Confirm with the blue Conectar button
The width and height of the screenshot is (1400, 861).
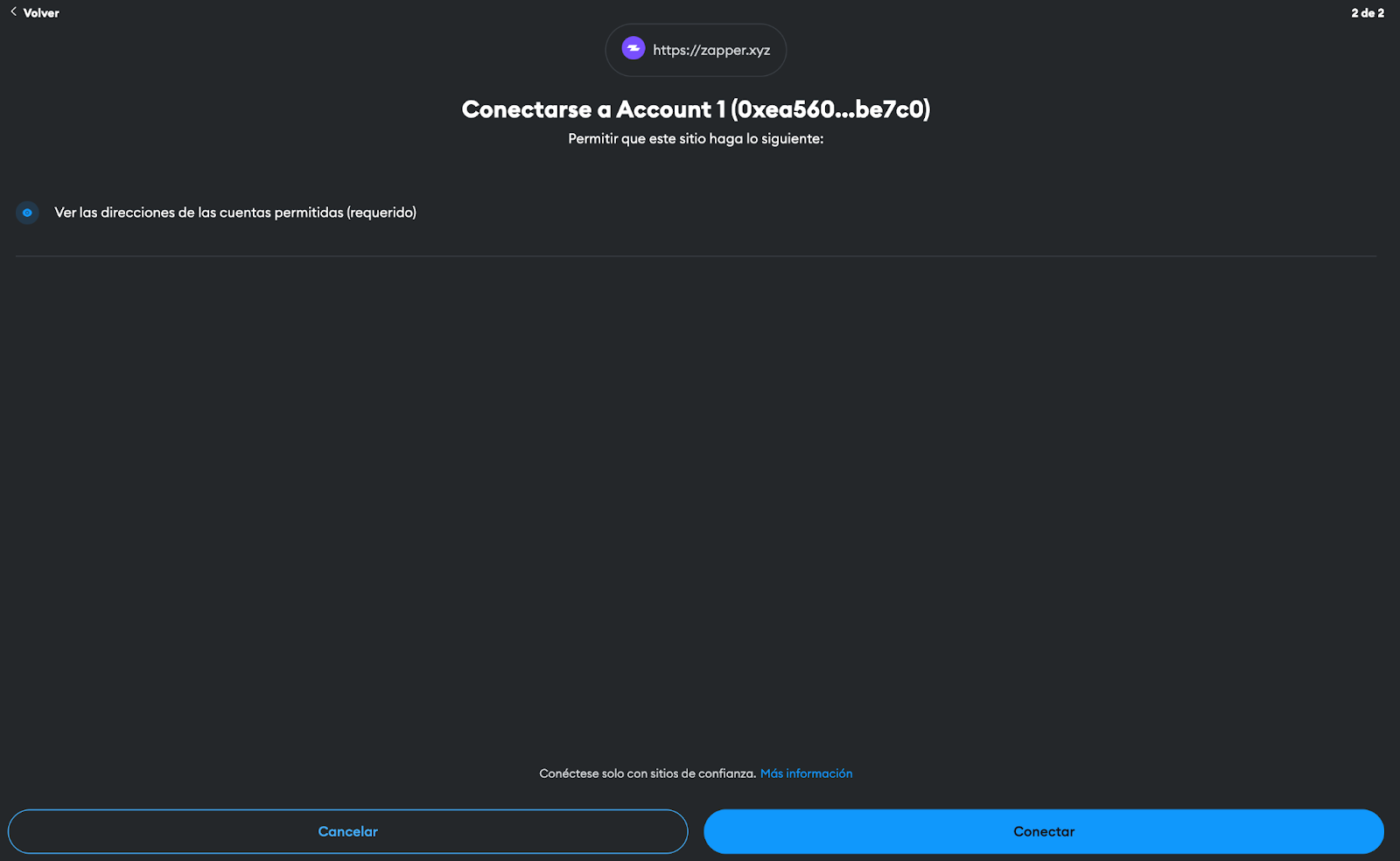pos(1044,831)
